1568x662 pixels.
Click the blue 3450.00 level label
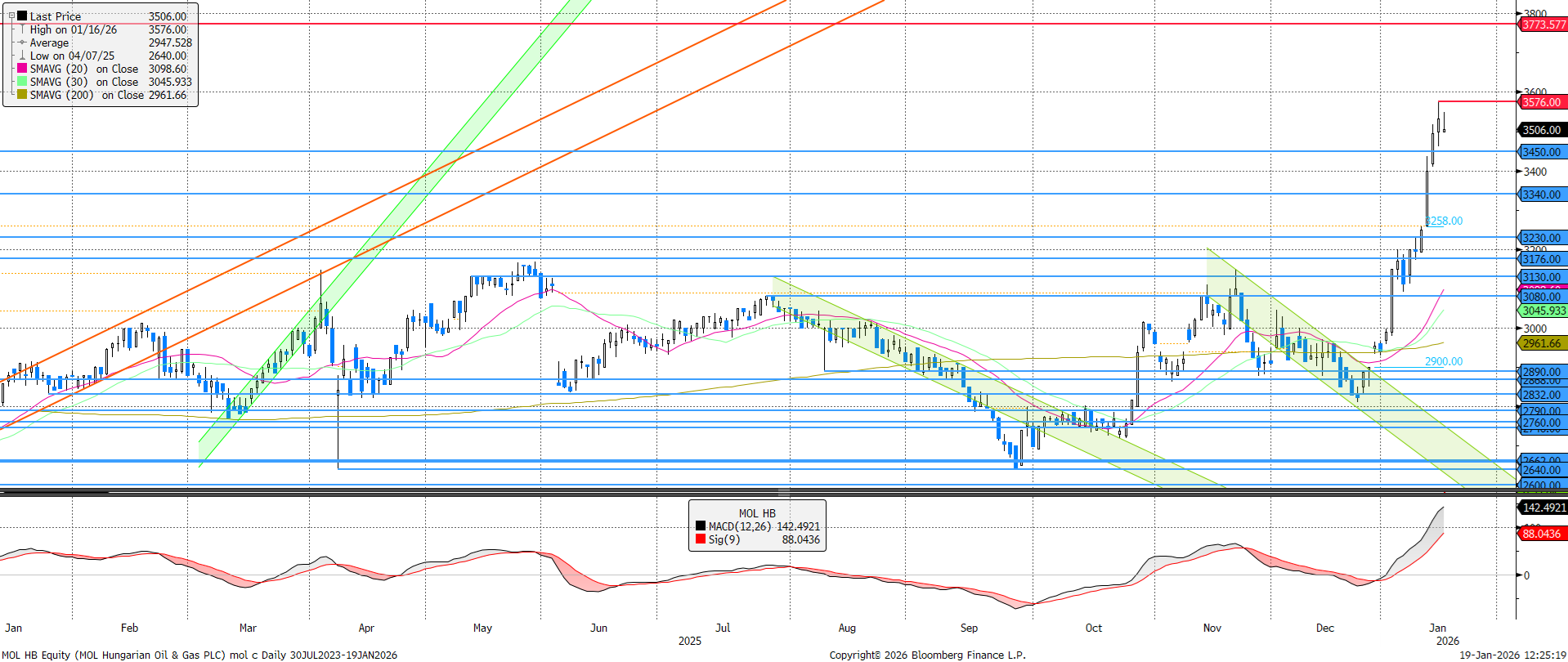(x=1541, y=152)
